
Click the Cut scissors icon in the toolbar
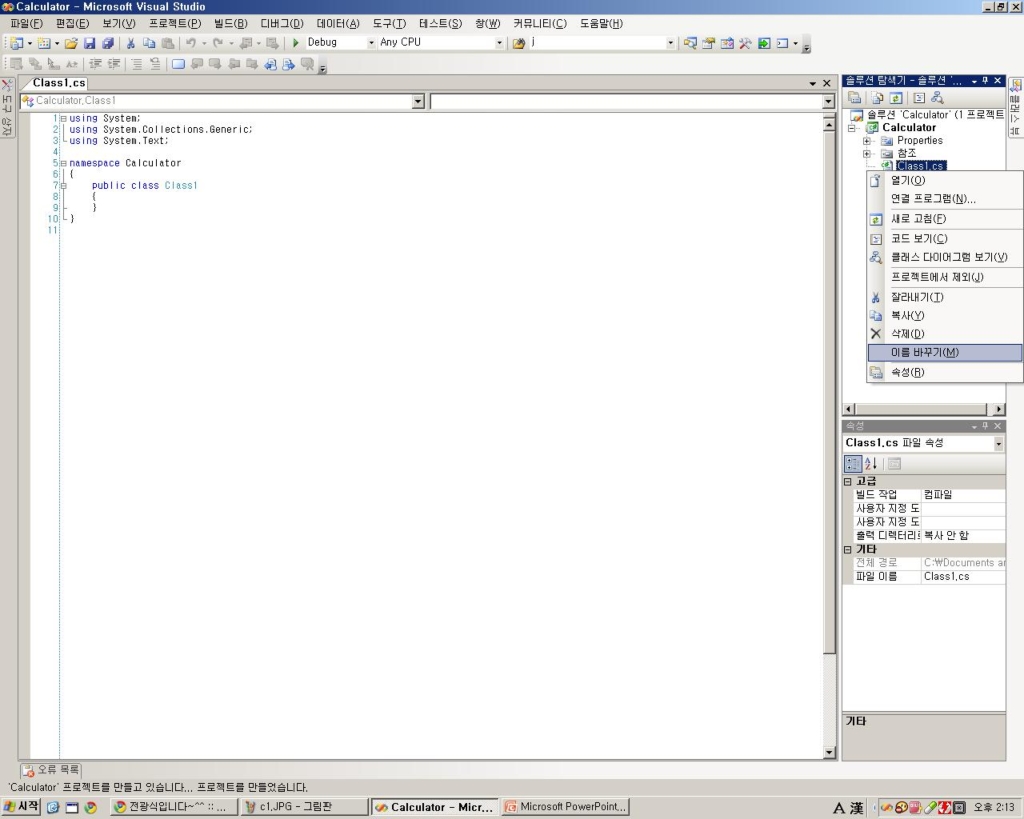click(131, 43)
